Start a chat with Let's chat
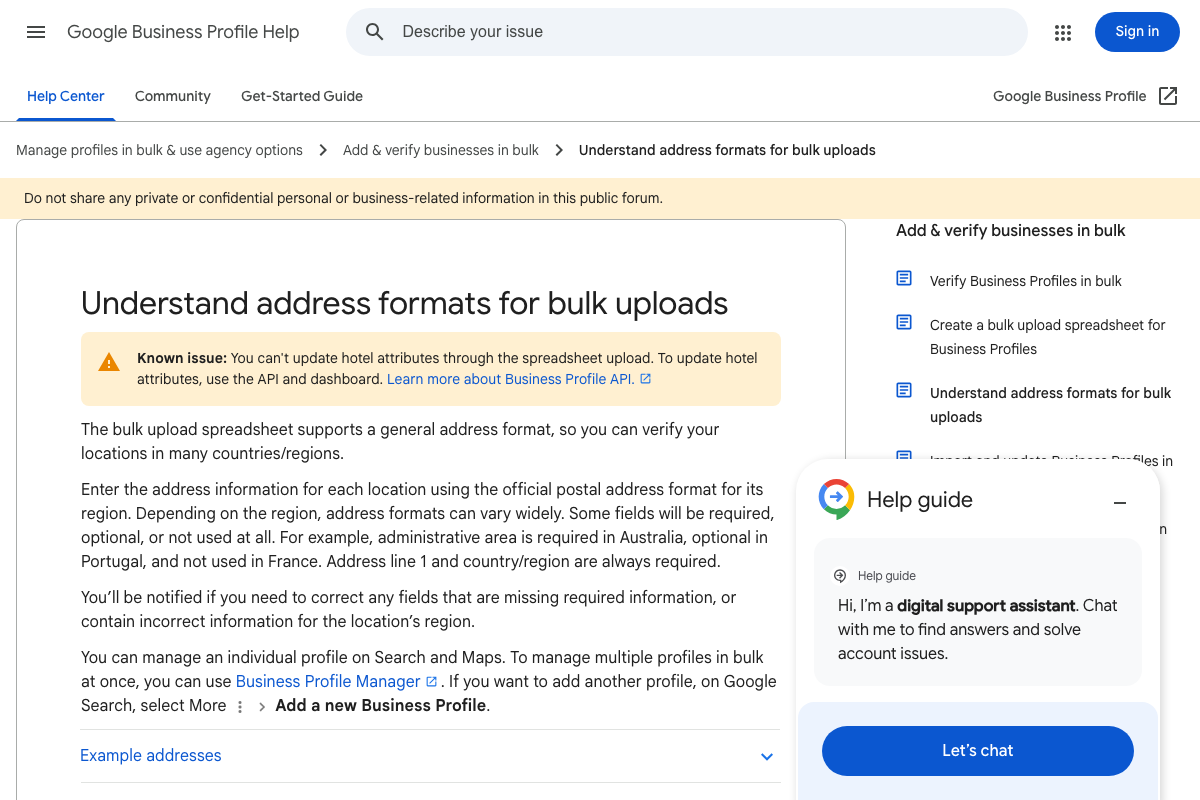The image size is (1200, 800). 978,751
